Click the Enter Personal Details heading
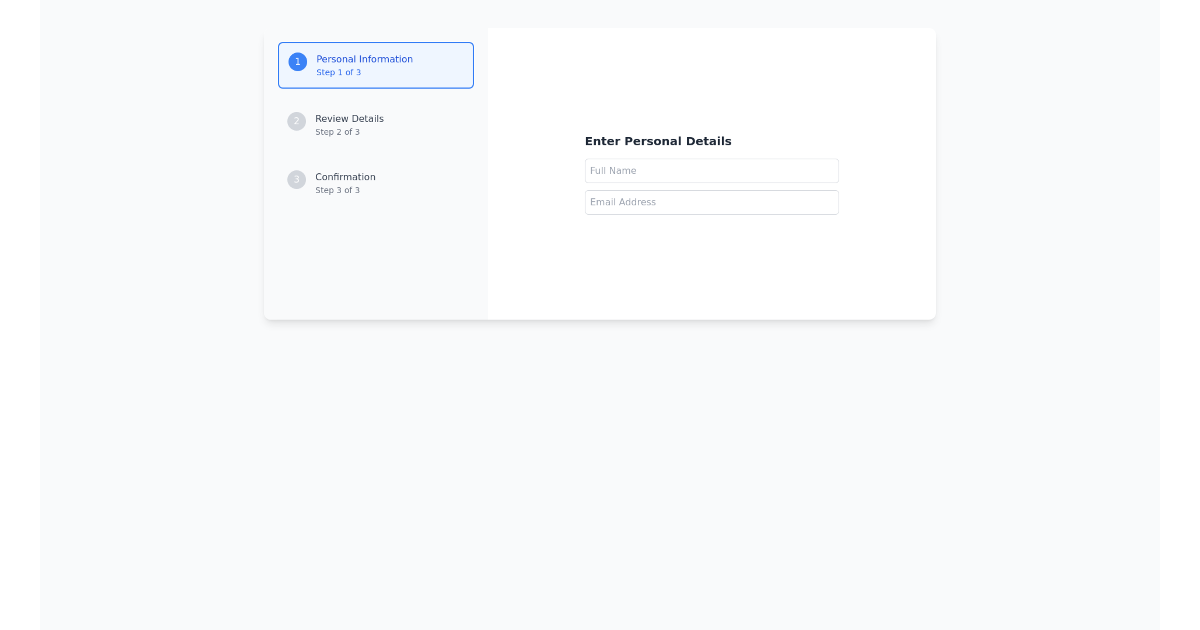Viewport: 1200px width, 630px height. 658,141
